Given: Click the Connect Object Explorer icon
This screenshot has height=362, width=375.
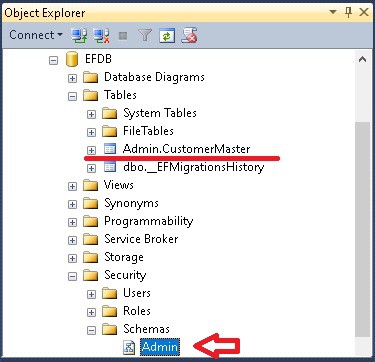Looking at the screenshot, I should point(79,35).
